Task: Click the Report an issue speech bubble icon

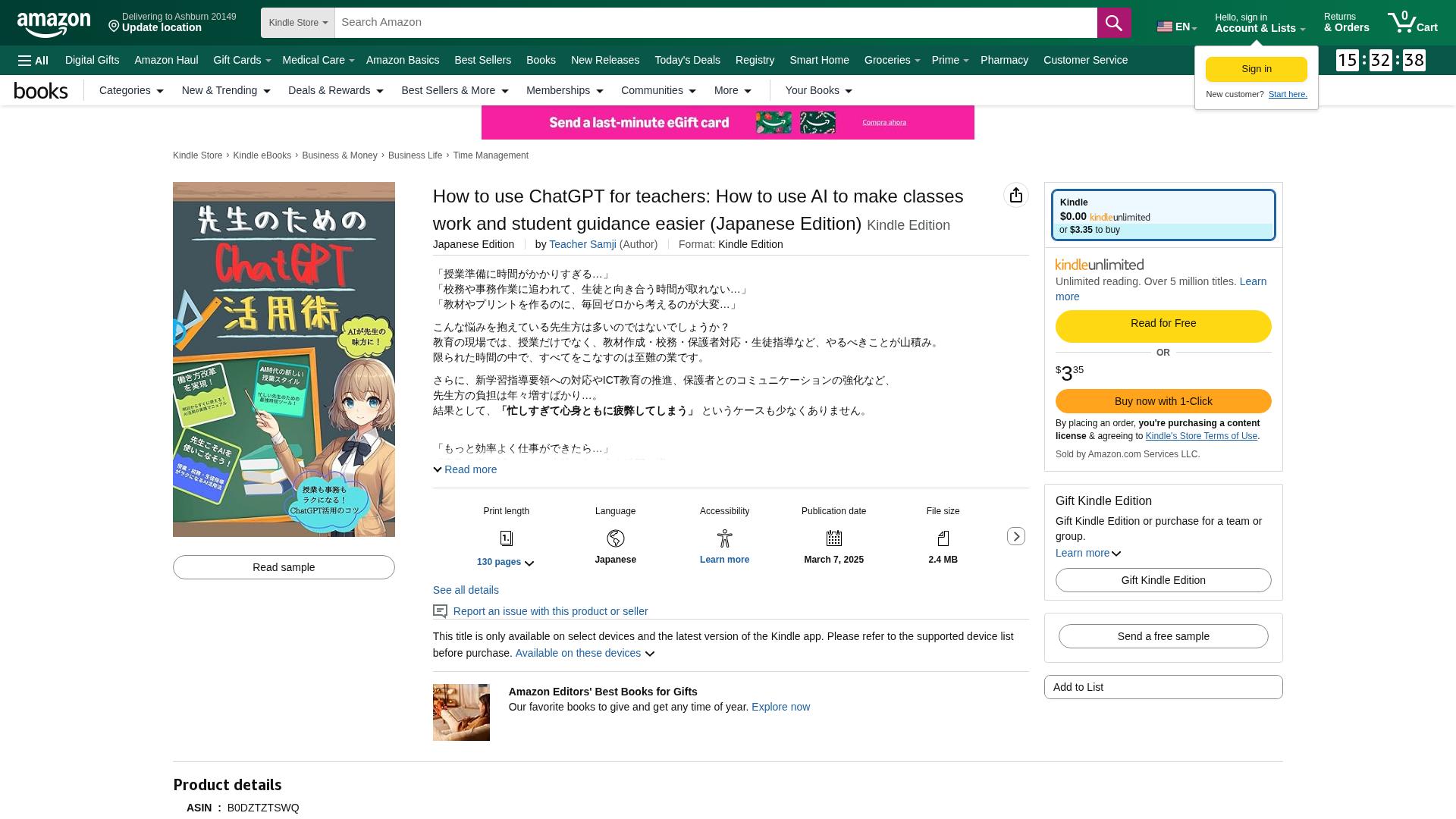Action: 440,611
